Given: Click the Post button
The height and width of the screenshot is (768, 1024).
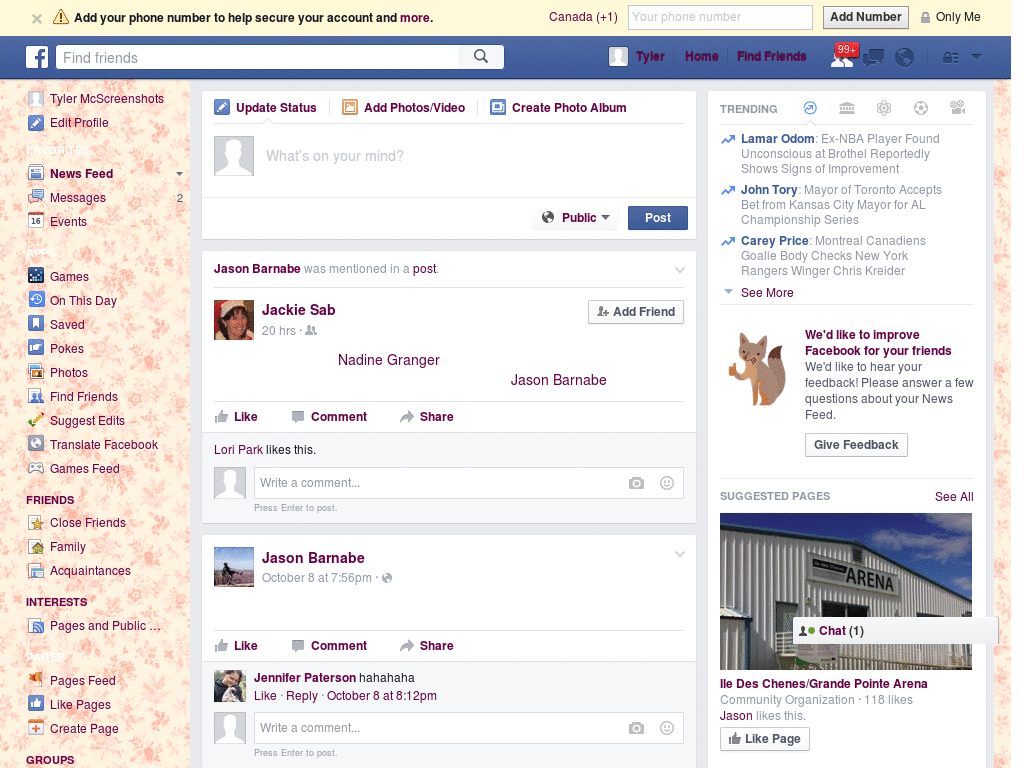Looking at the screenshot, I should pyautogui.click(x=658, y=218).
